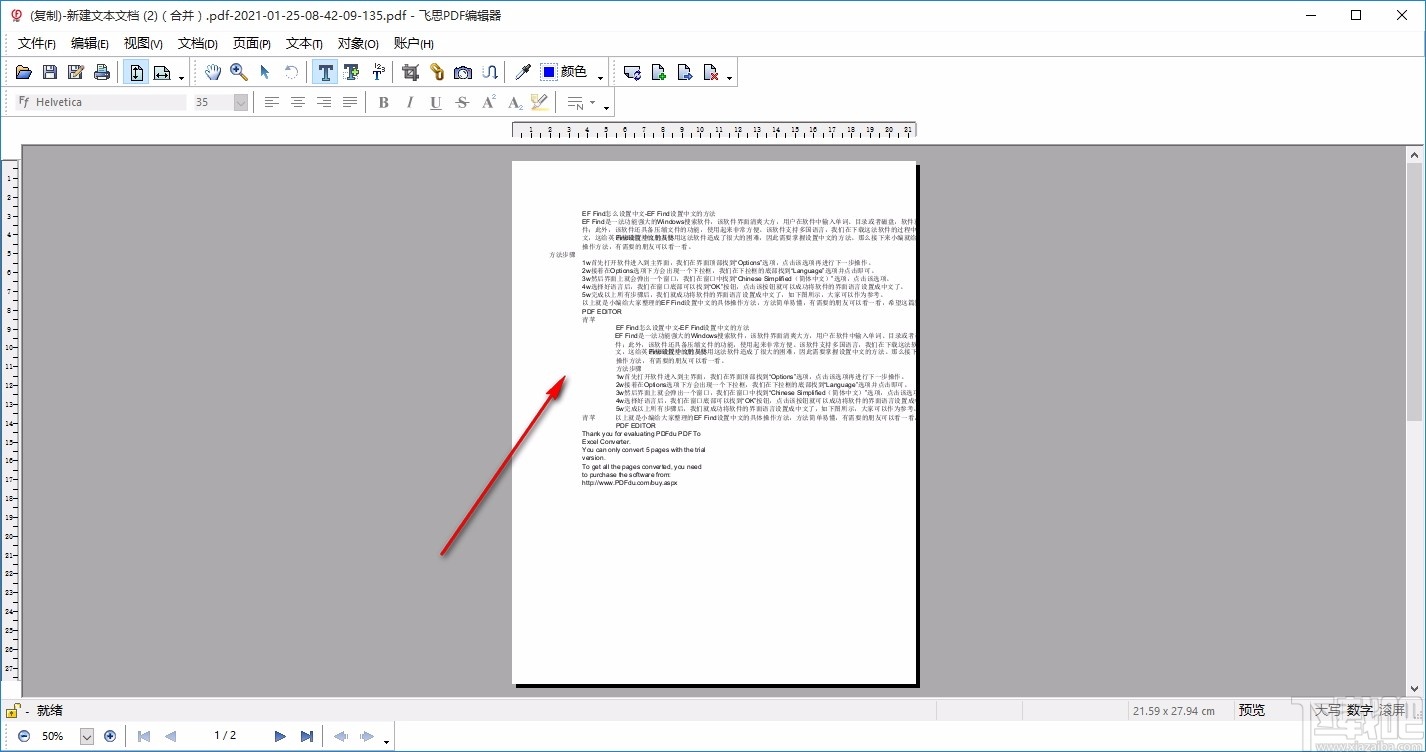Screen dimensions: 1426x752
Task: Open the font size 35 dropdown
Action: coord(241,102)
